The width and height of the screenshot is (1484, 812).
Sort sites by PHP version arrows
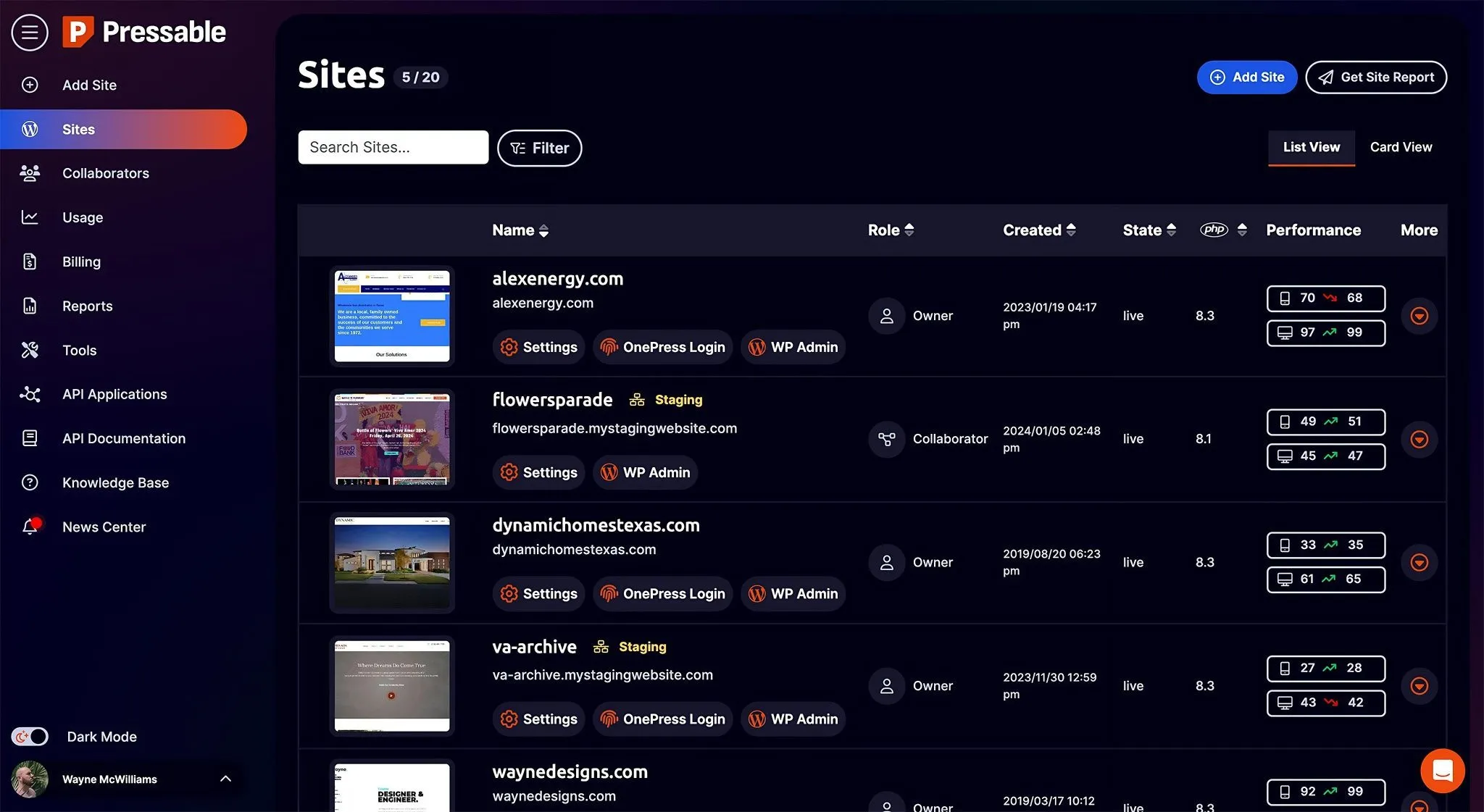pyautogui.click(x=1242, y=230)
